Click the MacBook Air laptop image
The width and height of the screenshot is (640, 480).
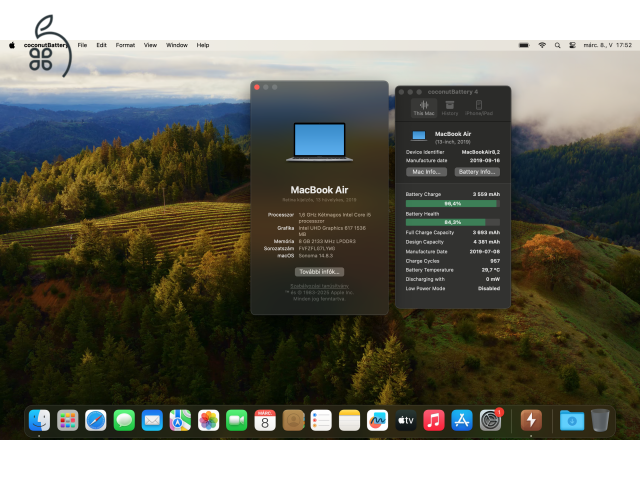point(319,141)
